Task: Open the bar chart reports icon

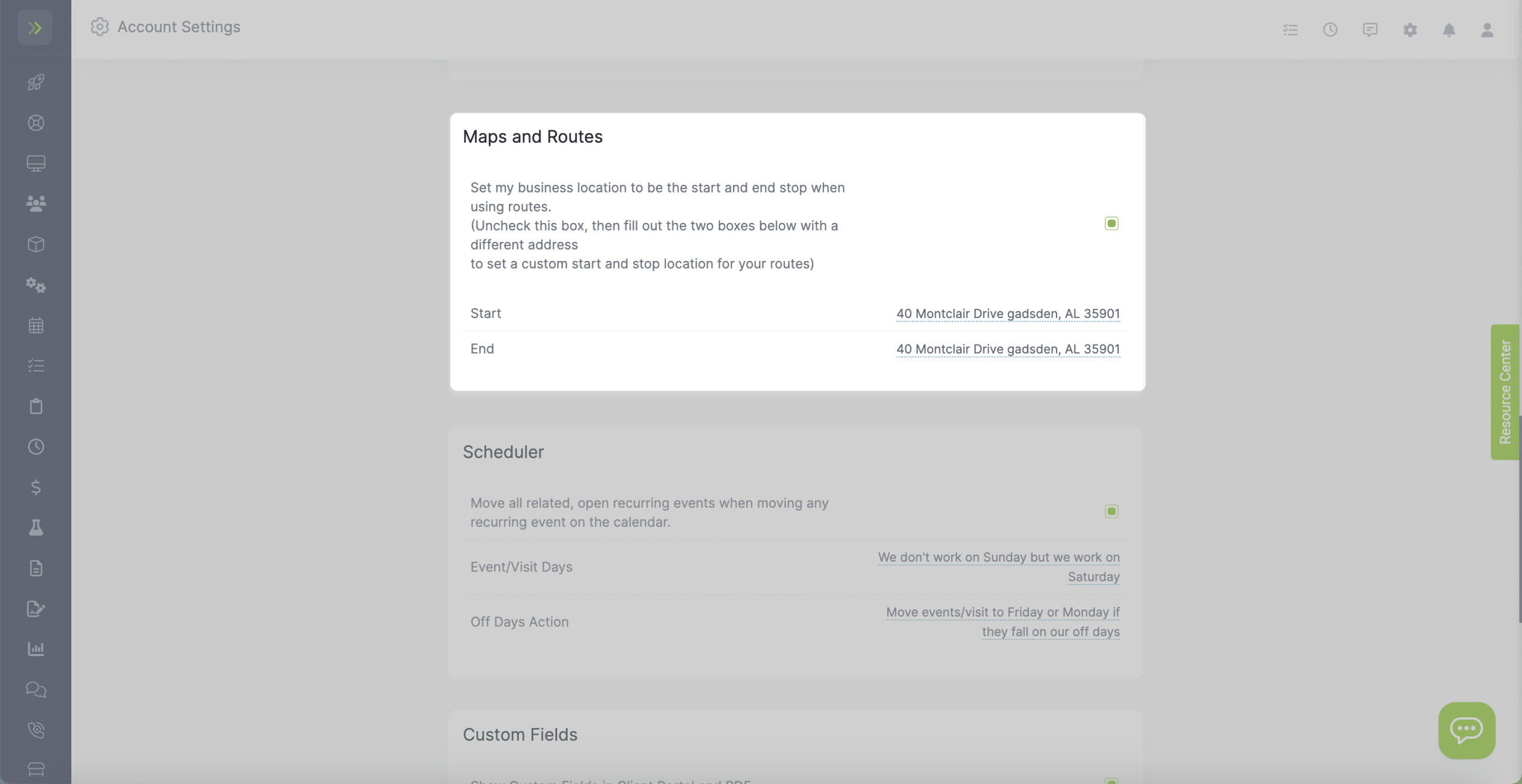Action: click(36, 649)
